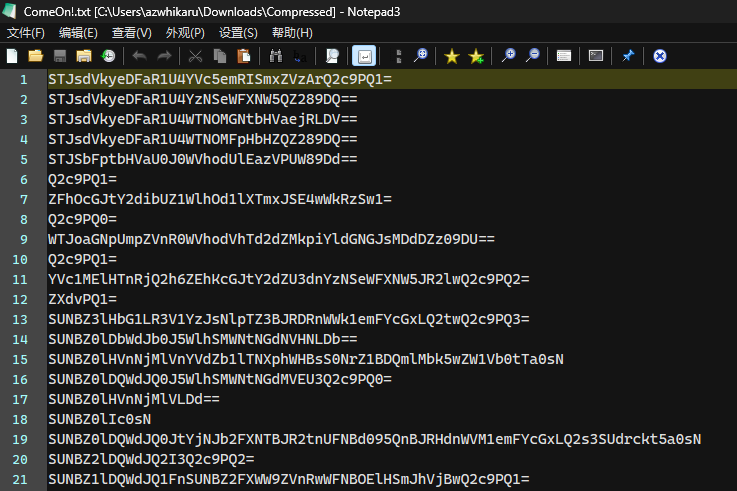This screenshot has width=737, height=491.
Task: Add to Favorites via star-plus icon
Action: coord(476,56)
